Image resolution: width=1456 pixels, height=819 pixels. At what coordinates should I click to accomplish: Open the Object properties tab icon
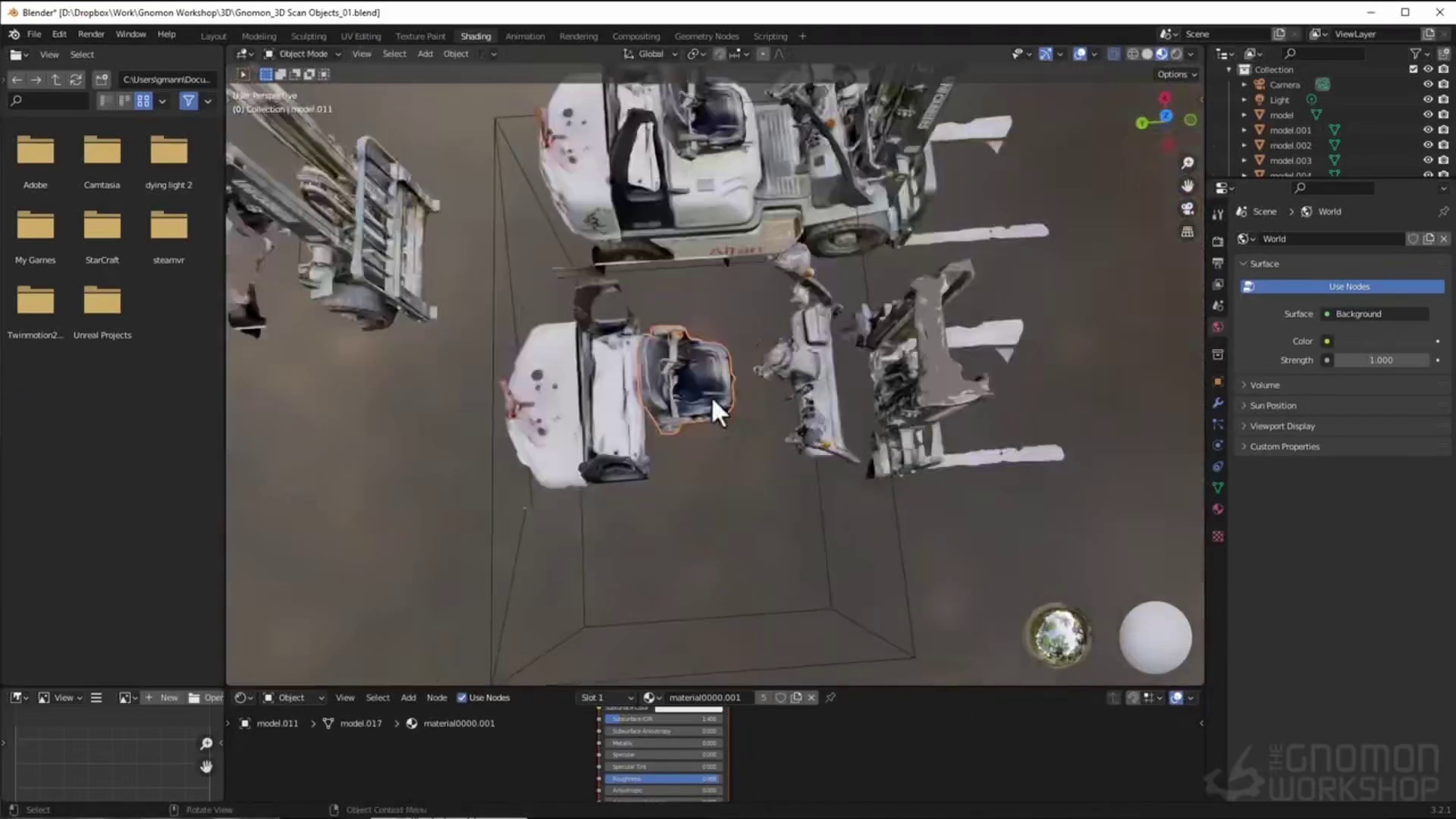pos(1218,381)
